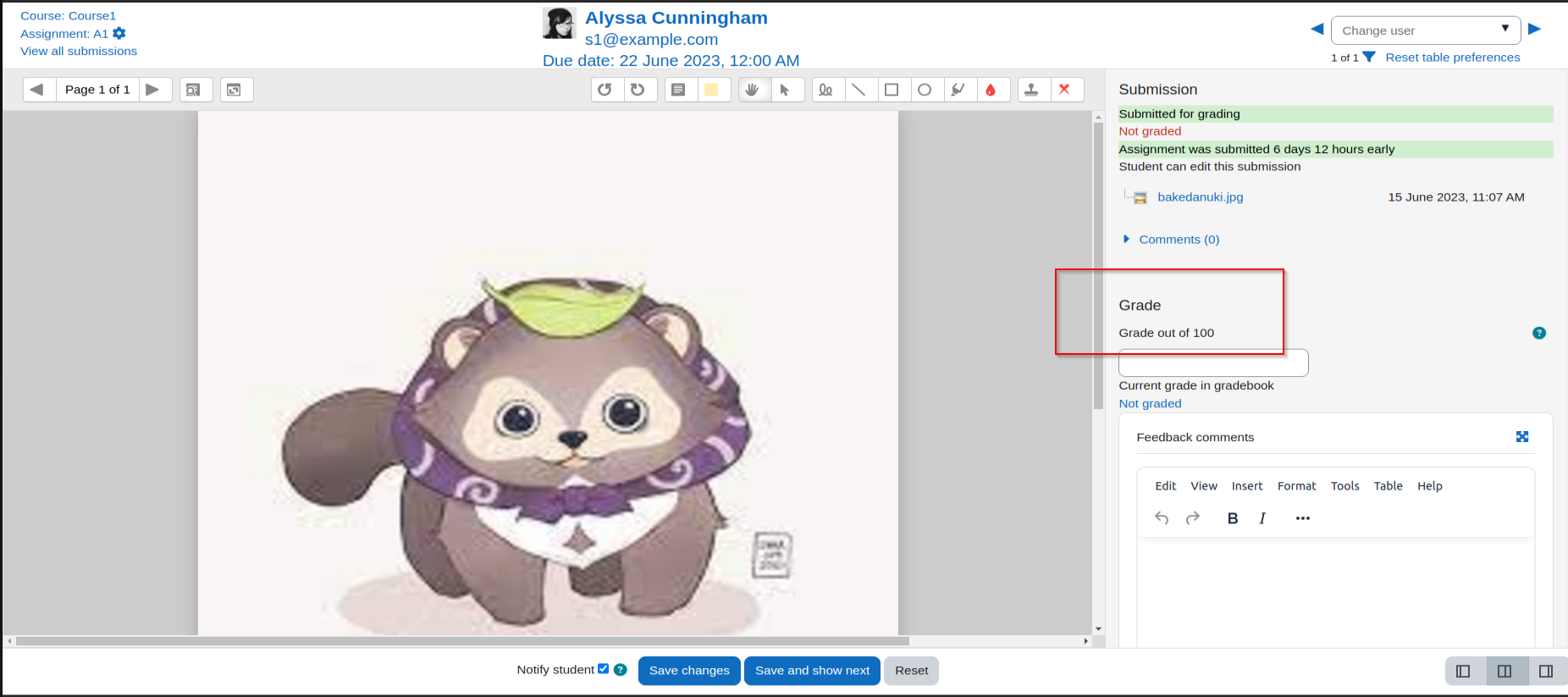
Task: Click Save changes button
Action: coord(689,671)
